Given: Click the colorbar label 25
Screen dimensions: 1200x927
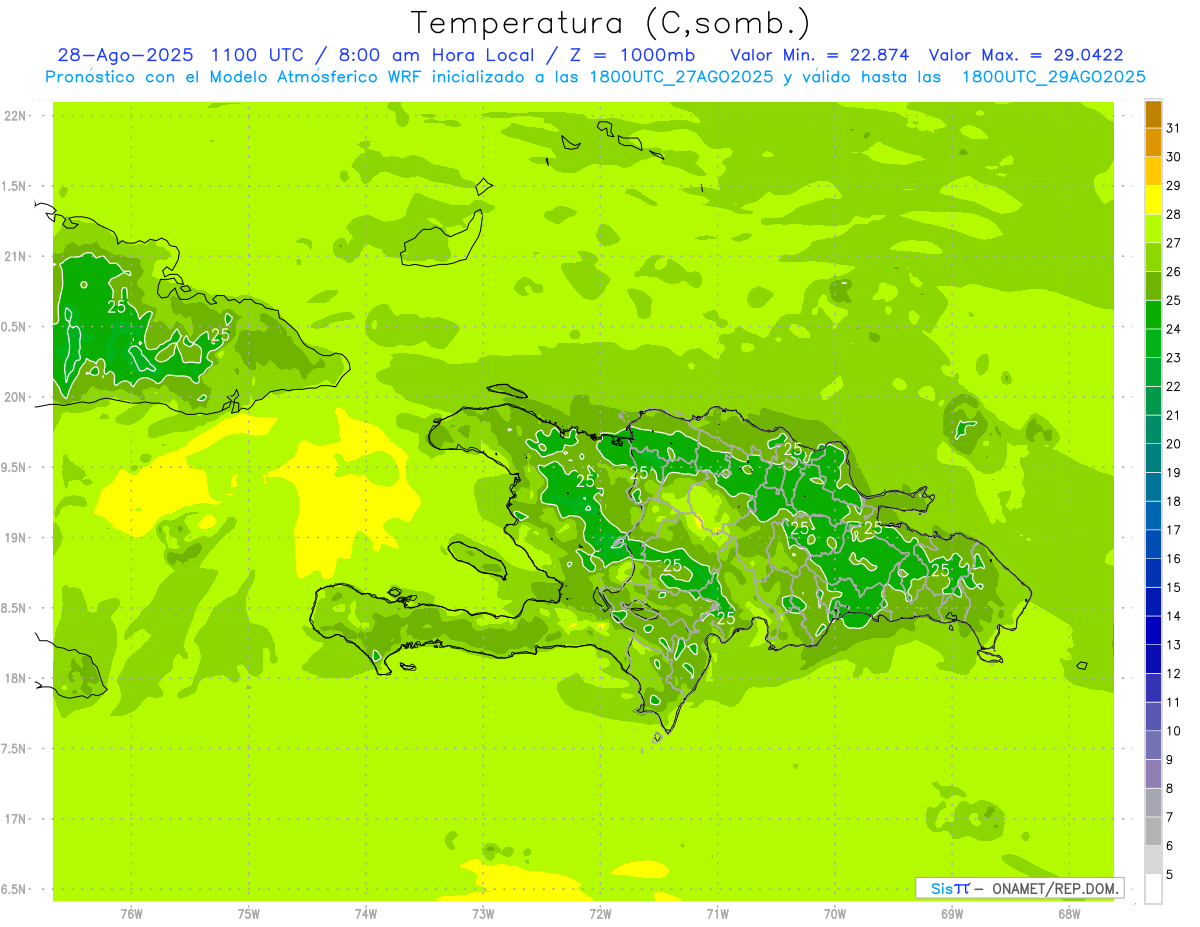Looking at the screenshot, I should (1174, 300).
